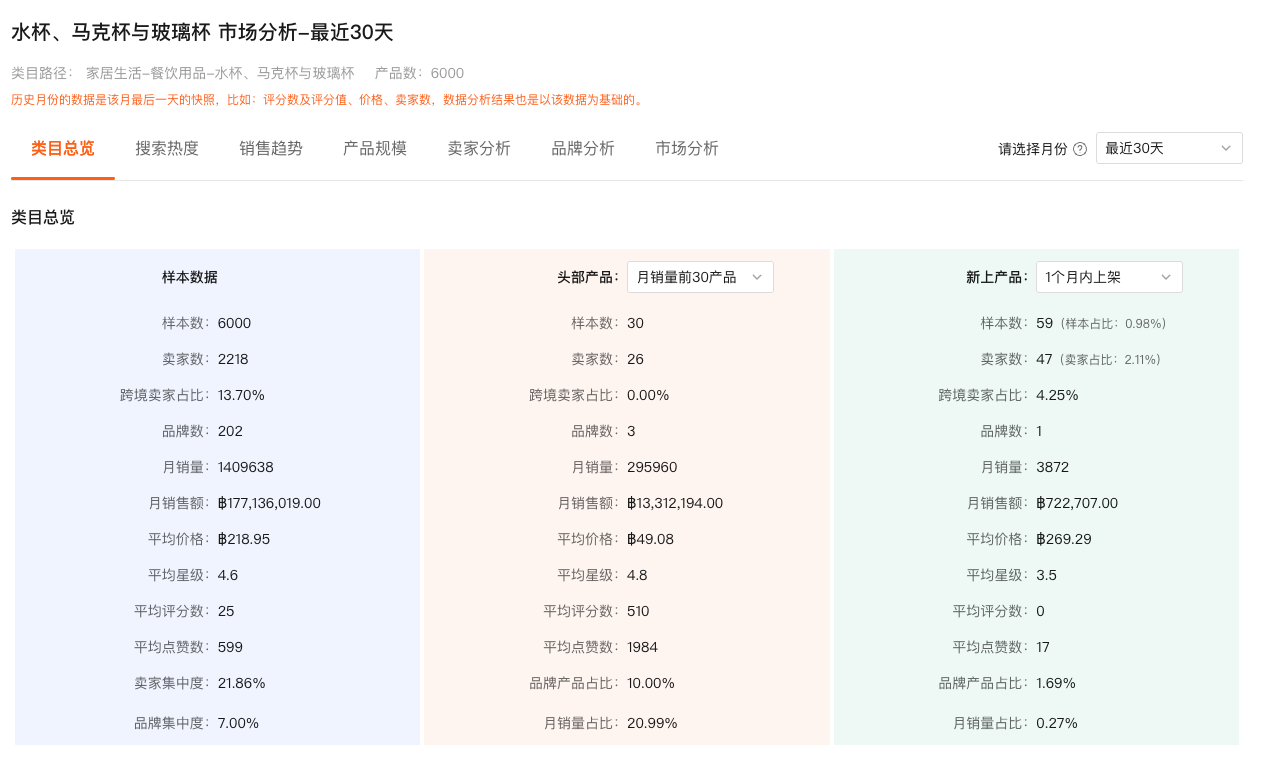Click the 产品数: 6000 label
This screenshot has width=1264, height=765.
pyautogui.click(x=419, y=73)
